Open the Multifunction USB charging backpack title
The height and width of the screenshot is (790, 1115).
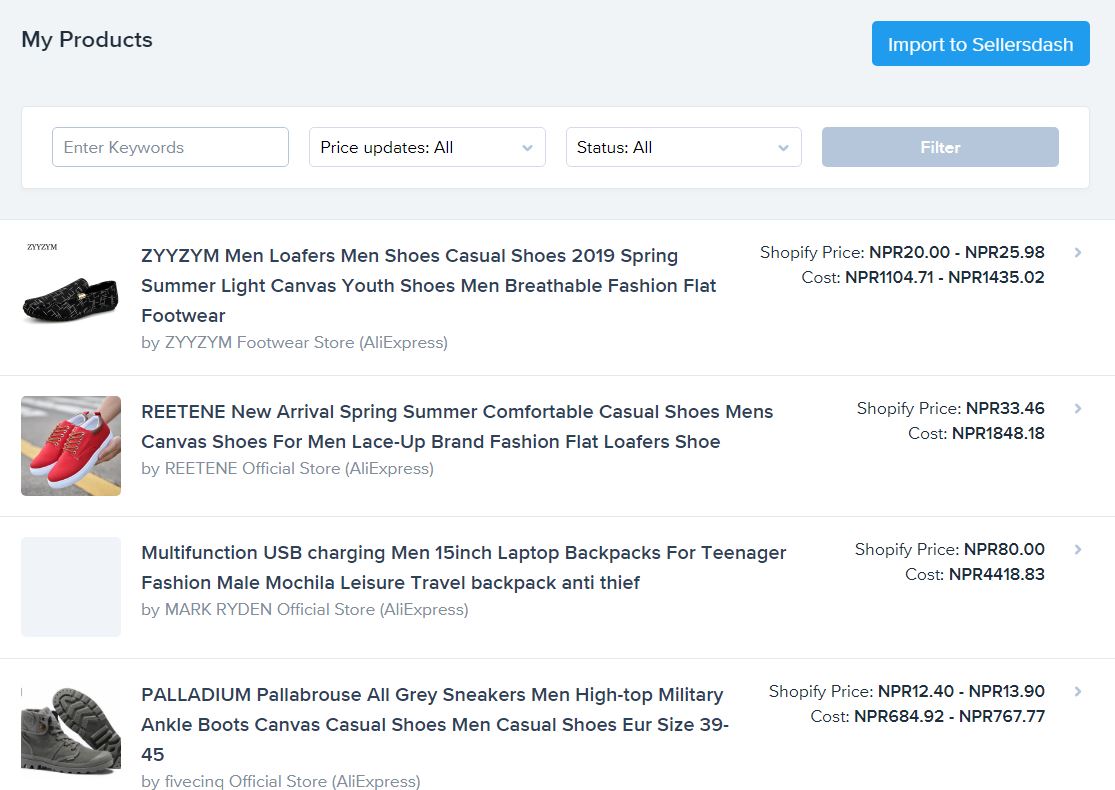pos(464,567)
